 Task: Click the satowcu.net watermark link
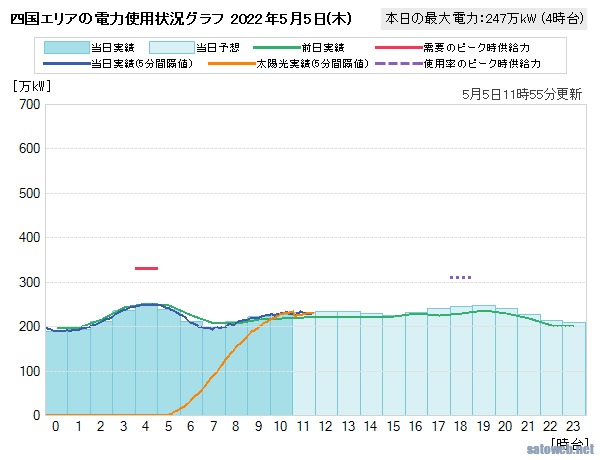562,450
